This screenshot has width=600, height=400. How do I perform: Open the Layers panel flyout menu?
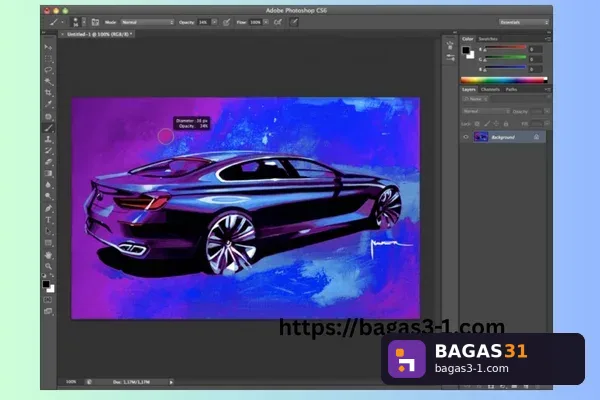point(548,89)
